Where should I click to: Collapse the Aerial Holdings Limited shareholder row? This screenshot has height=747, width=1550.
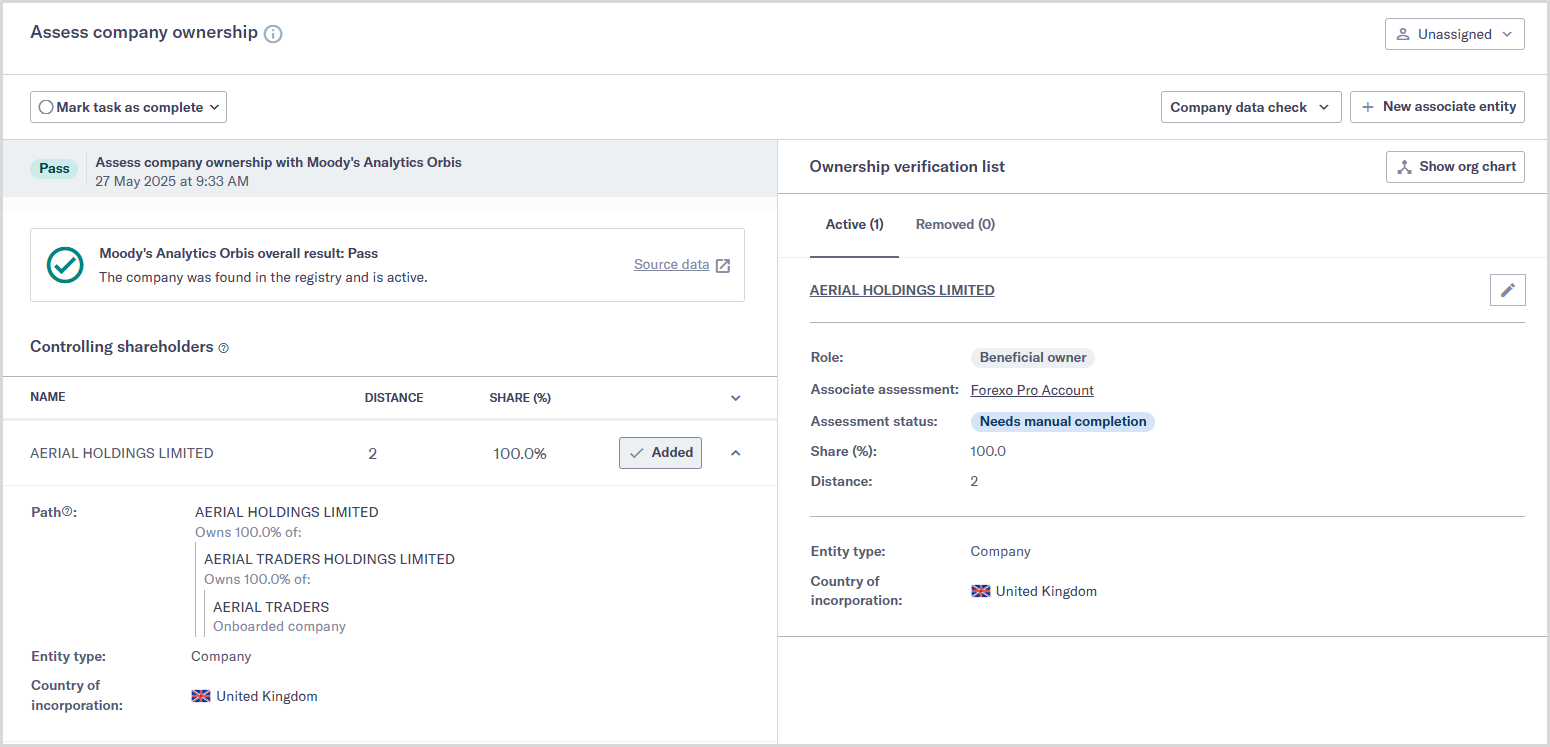(x=736, y=453)
